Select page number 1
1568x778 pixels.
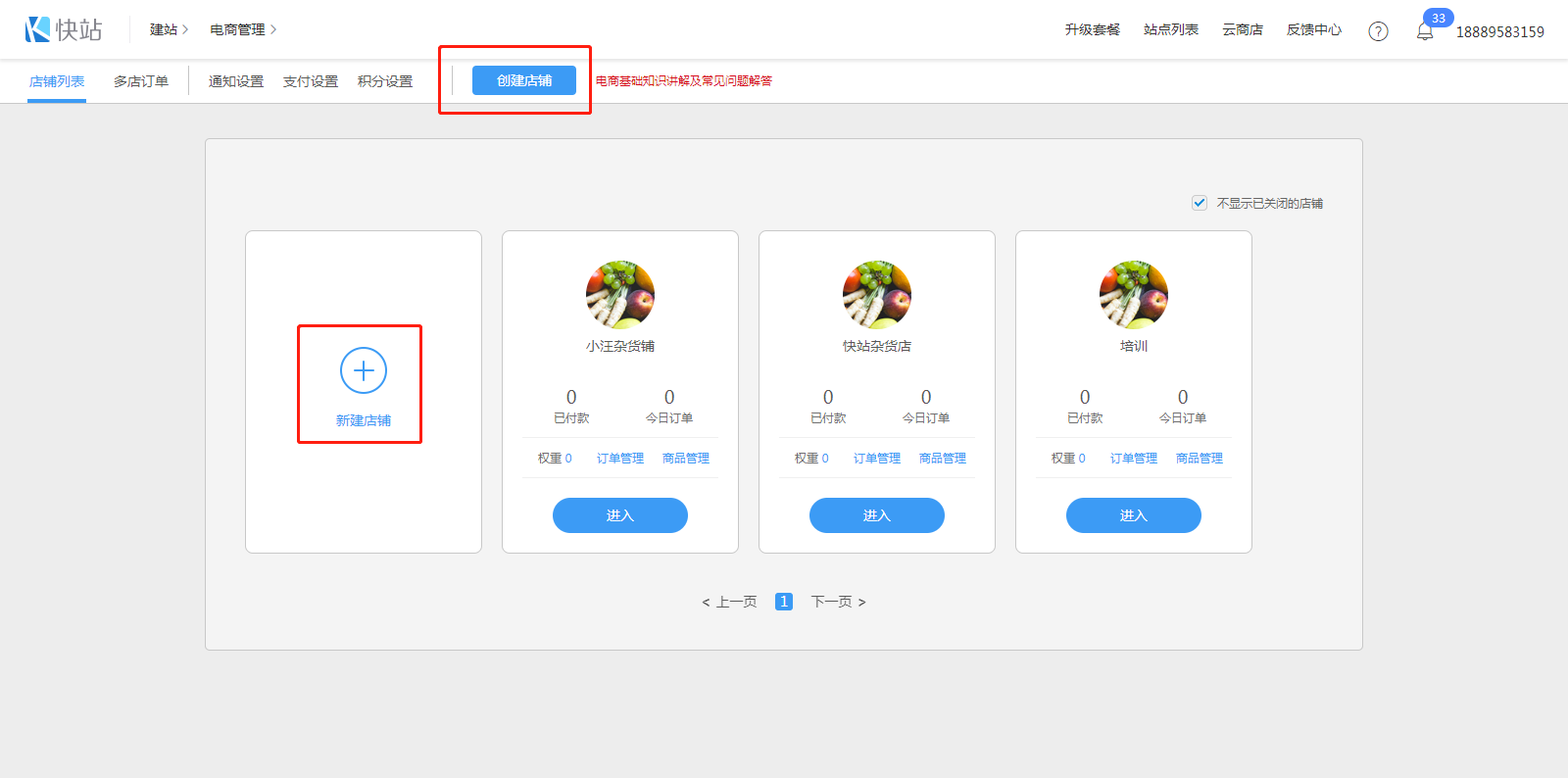click(784, 602)
